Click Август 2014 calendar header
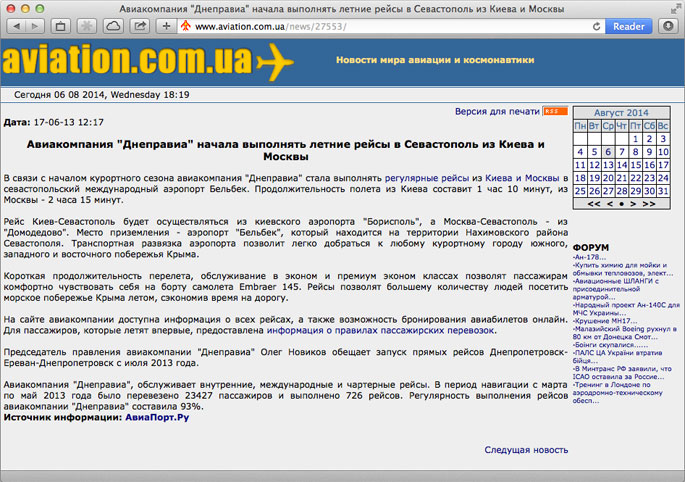The width and height of the screenshot is (685, 482). pyautogui.click(x=621, y=113)
